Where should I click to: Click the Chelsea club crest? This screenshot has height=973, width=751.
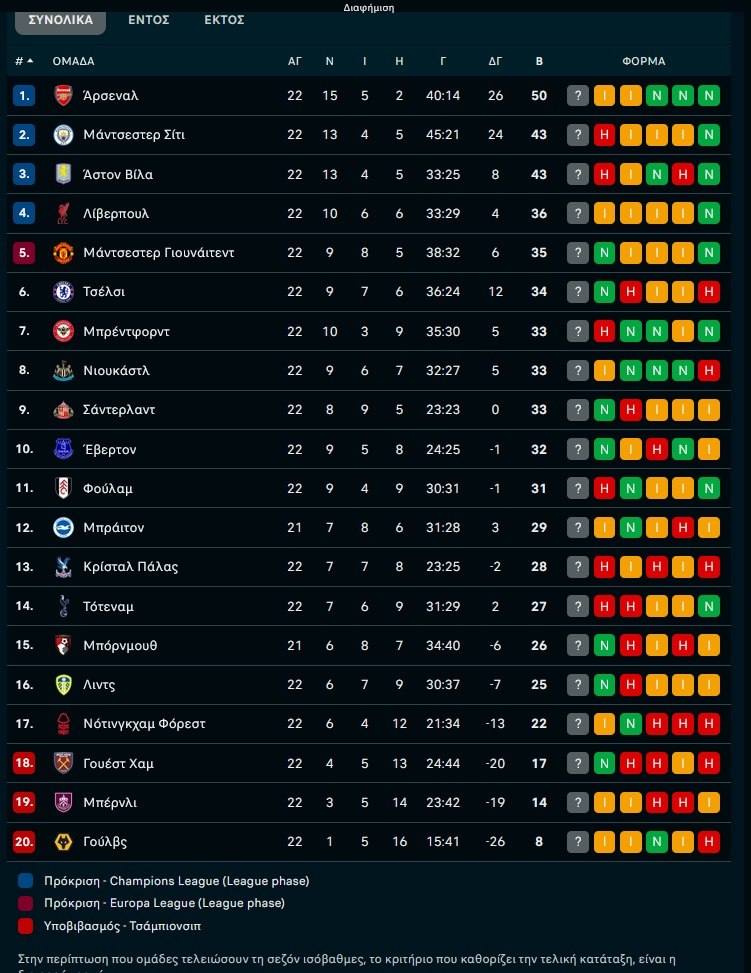63,292
